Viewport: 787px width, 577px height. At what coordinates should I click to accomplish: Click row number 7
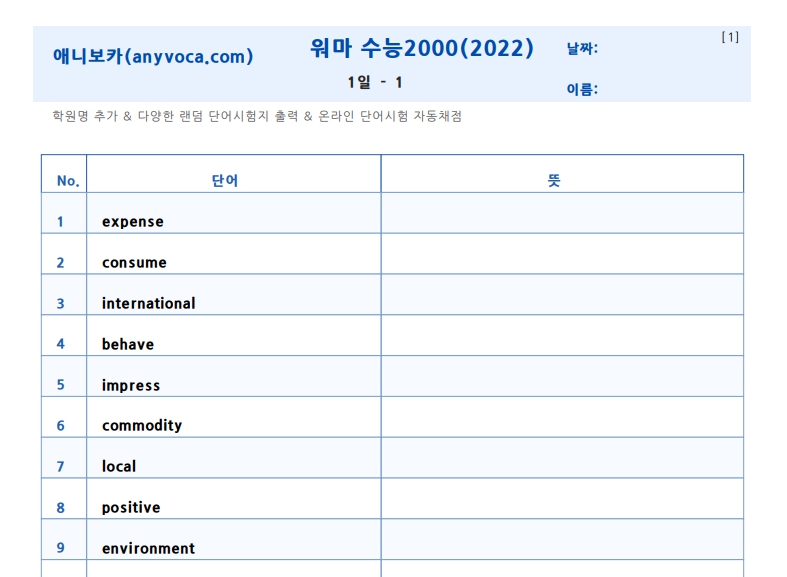point(60,467)
